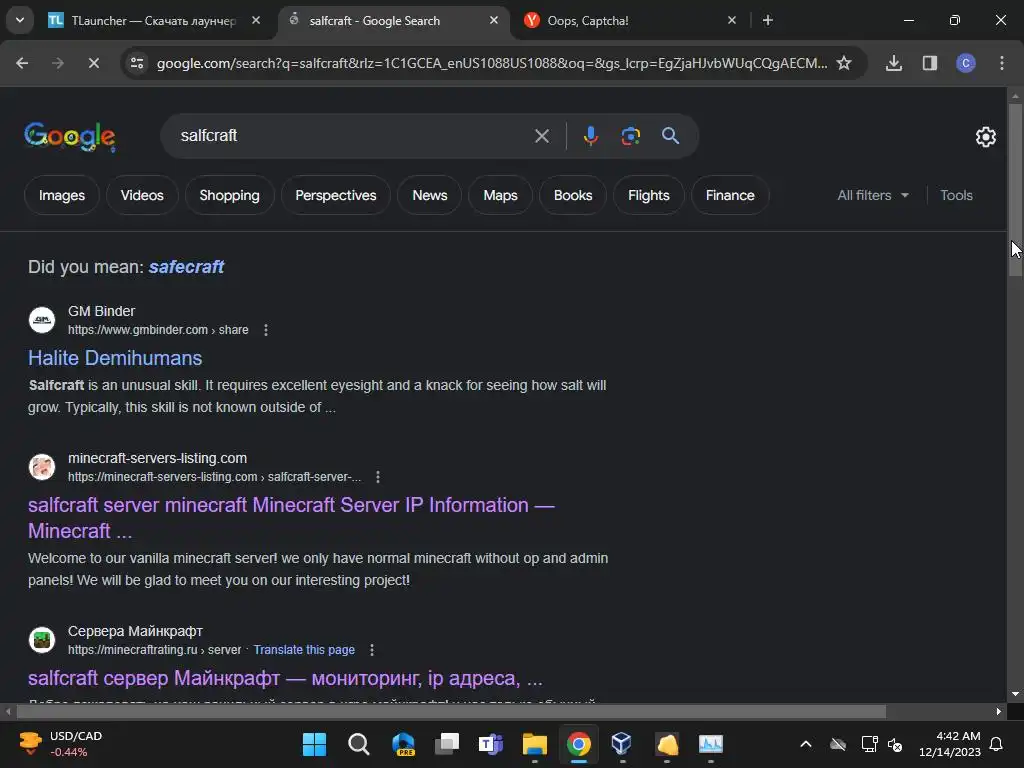1024x768 pixels.
Task: Filter results by Books
Action: click(x=573, y=195)
